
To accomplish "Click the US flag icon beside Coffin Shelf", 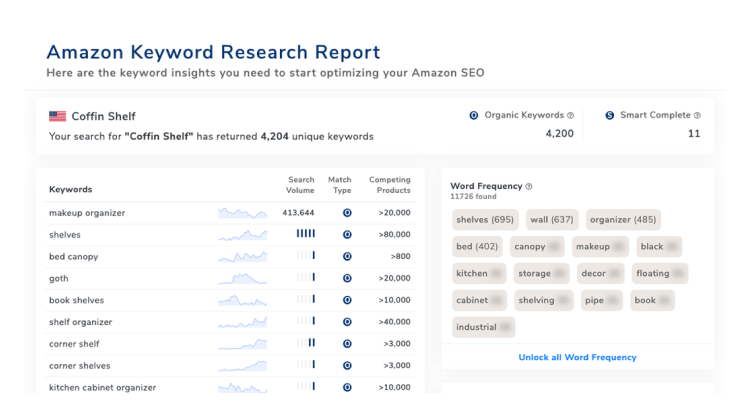I will [57, 116].
